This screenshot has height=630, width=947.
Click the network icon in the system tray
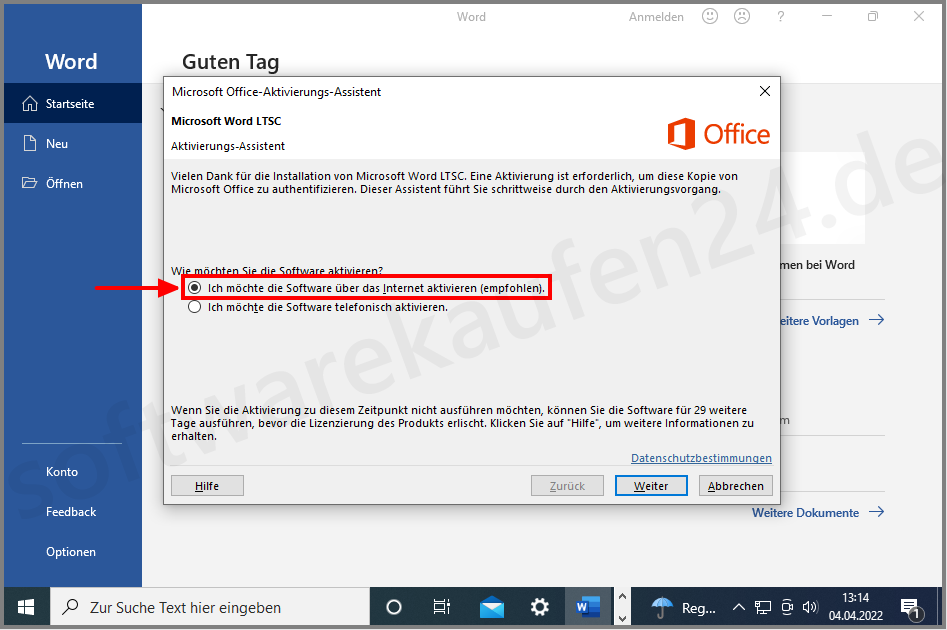tap(762, 606)
